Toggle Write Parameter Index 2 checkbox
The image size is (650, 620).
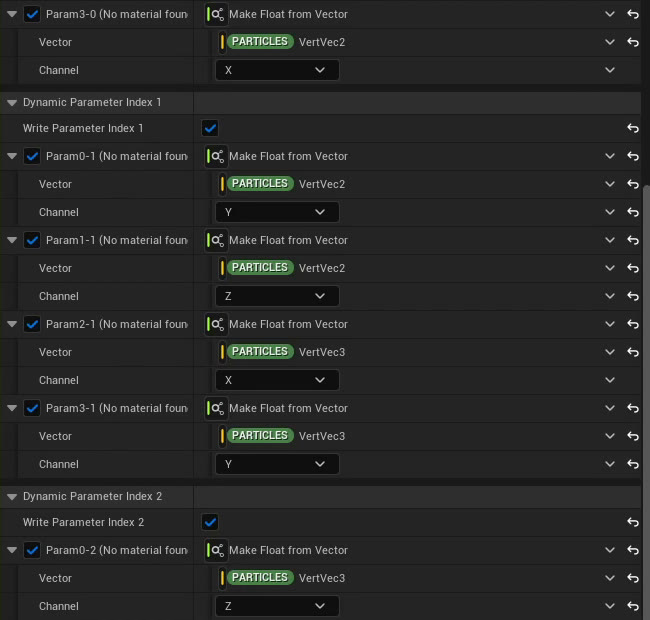click(210, 522)
